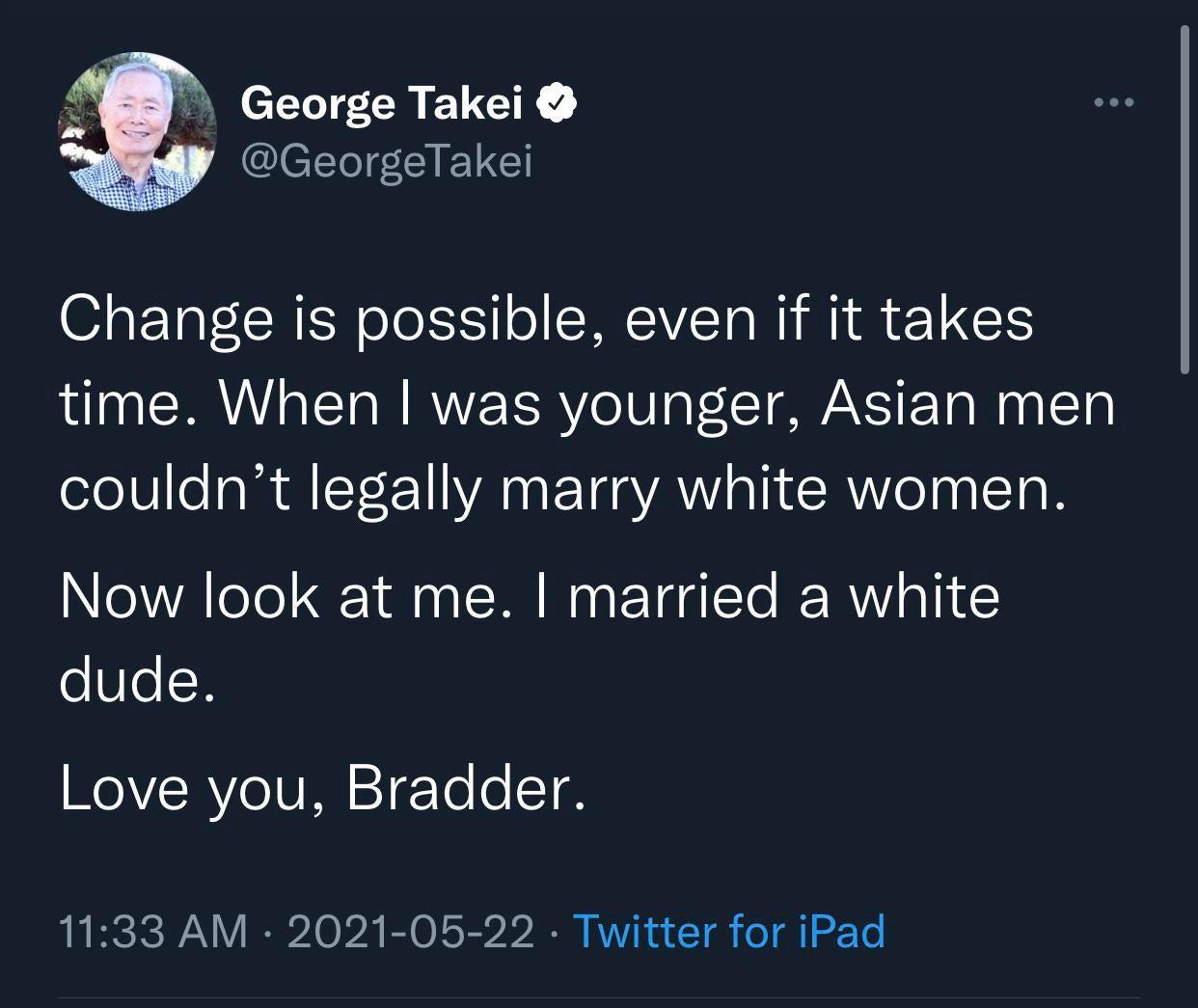Screen dimensions: 1198x1008
Task: Click the dot separator after 11:33 AM
Action: 267,932
